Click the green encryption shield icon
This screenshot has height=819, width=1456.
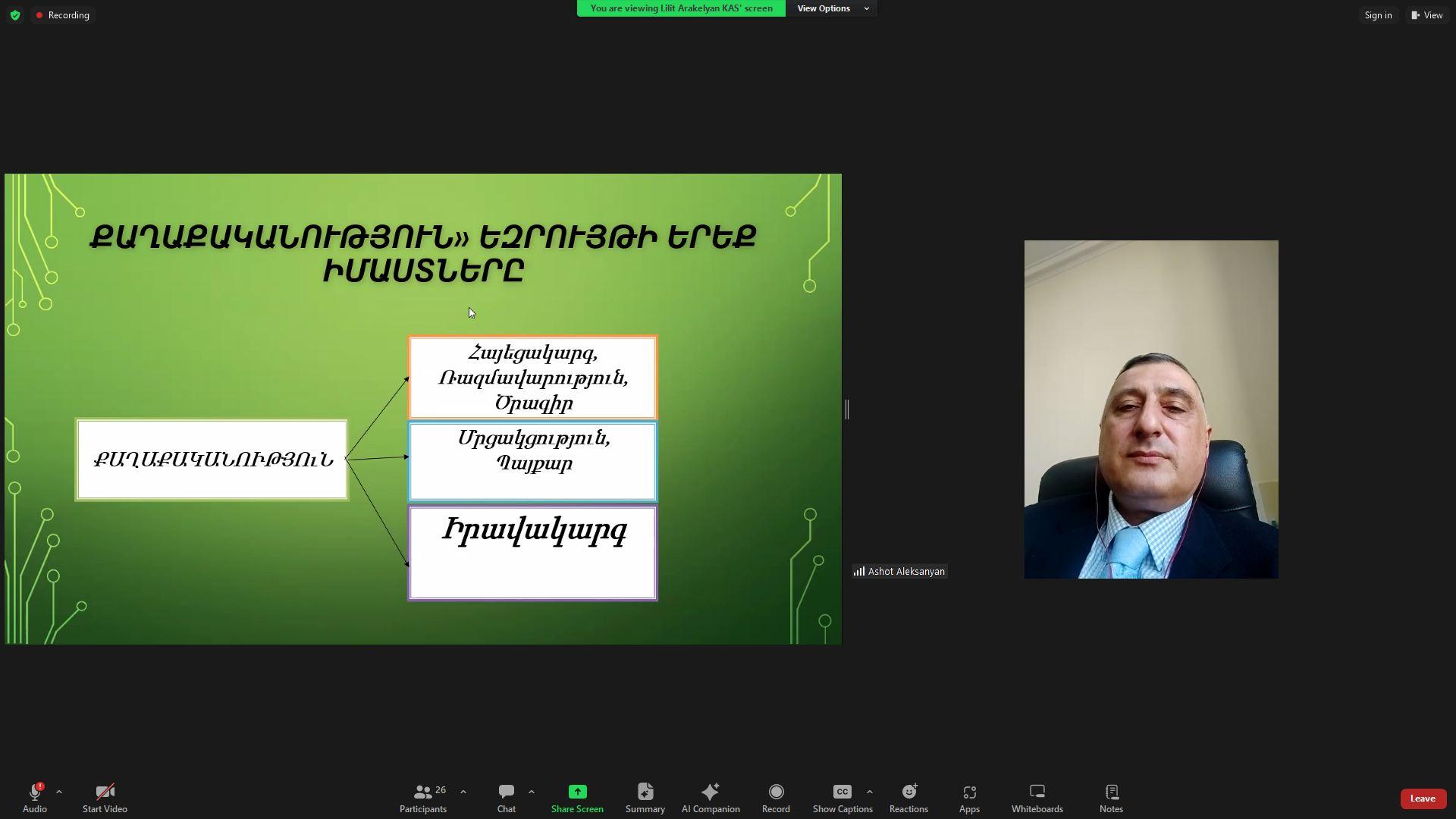pos(15,15)
